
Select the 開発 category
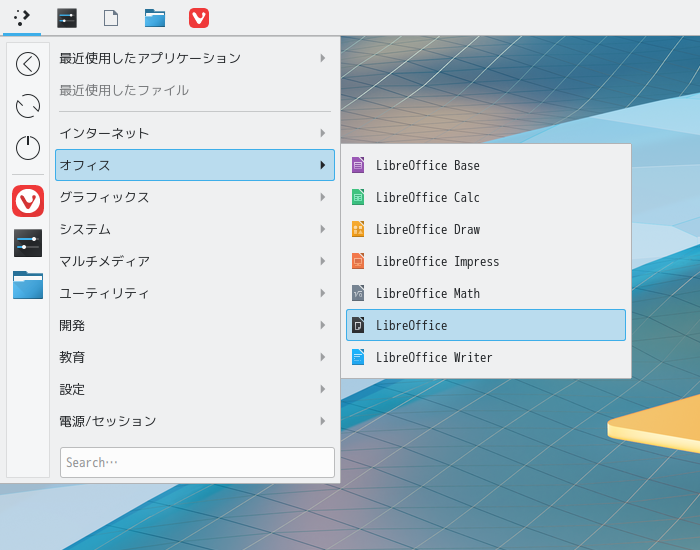coord(195,325)
